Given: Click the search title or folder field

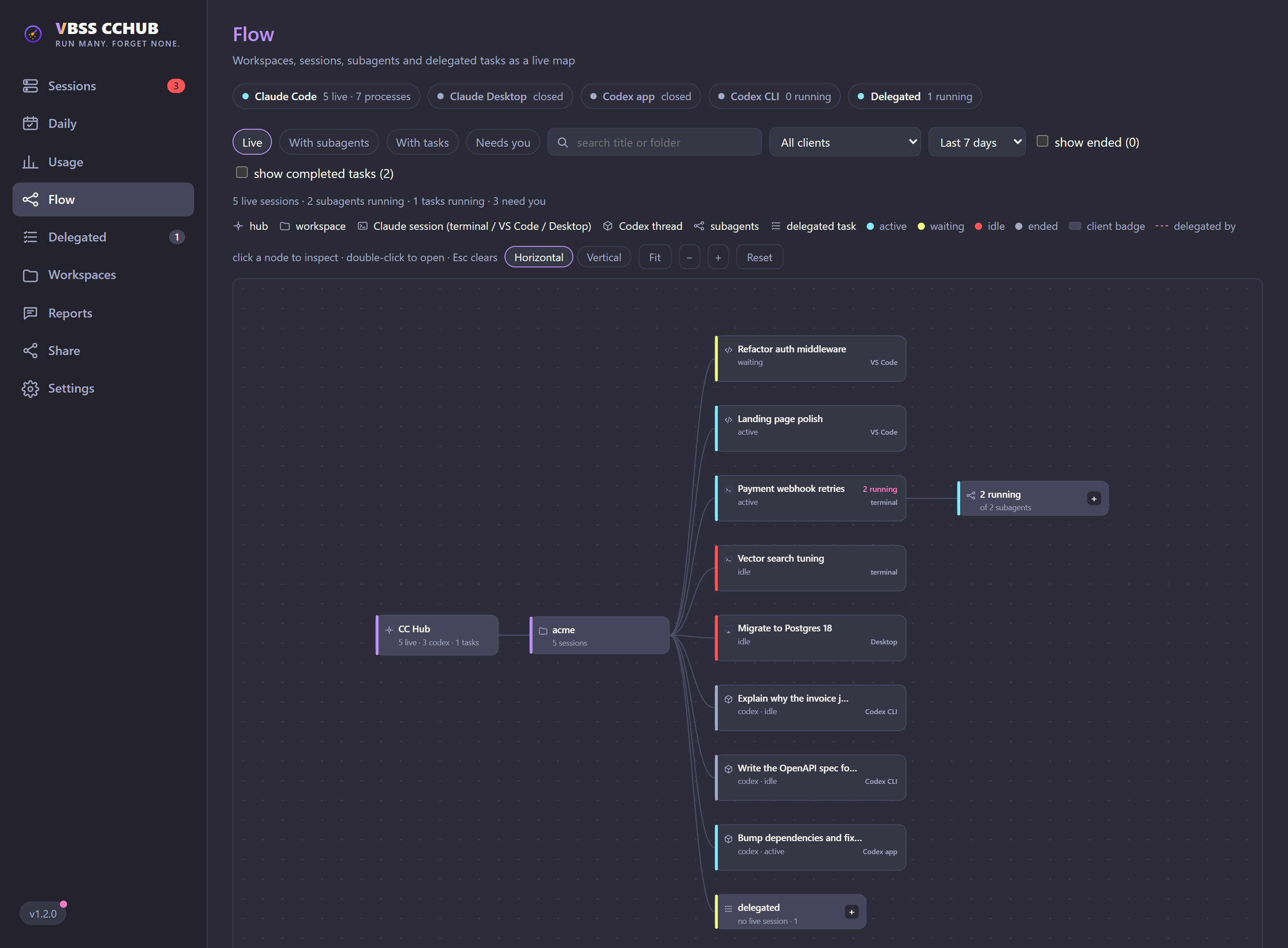Looking at the screenshot, I should (x=654, y=142).
